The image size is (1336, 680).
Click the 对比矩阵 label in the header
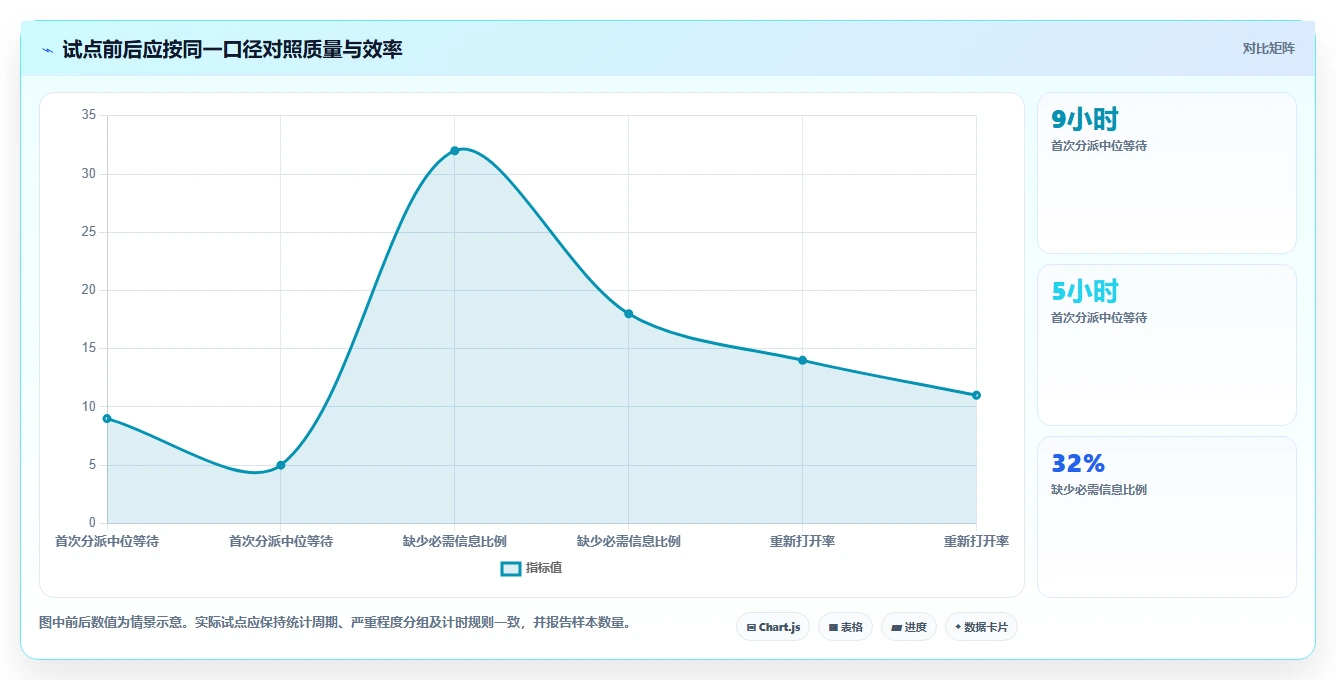[1268, 48]
